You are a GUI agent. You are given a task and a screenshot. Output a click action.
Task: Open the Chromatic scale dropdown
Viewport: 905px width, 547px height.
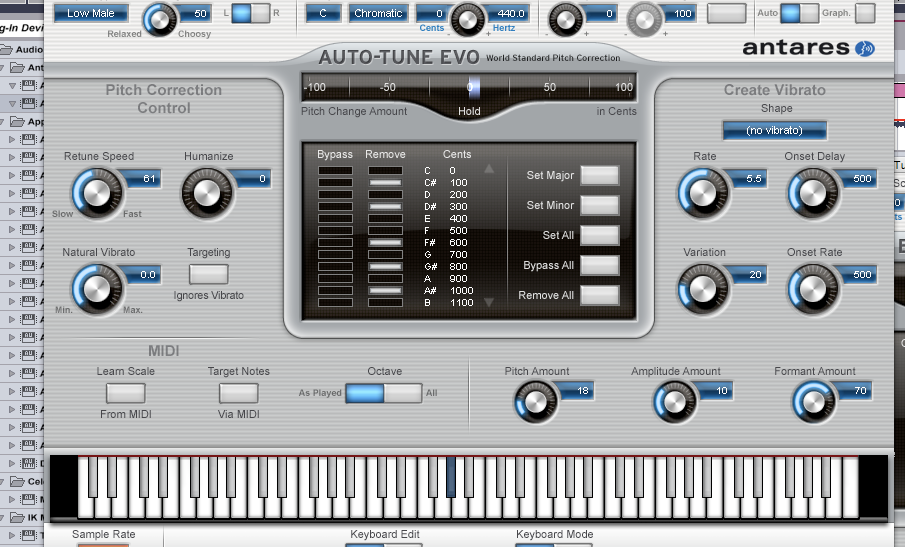pyautogui.click(x=378, y=13)
